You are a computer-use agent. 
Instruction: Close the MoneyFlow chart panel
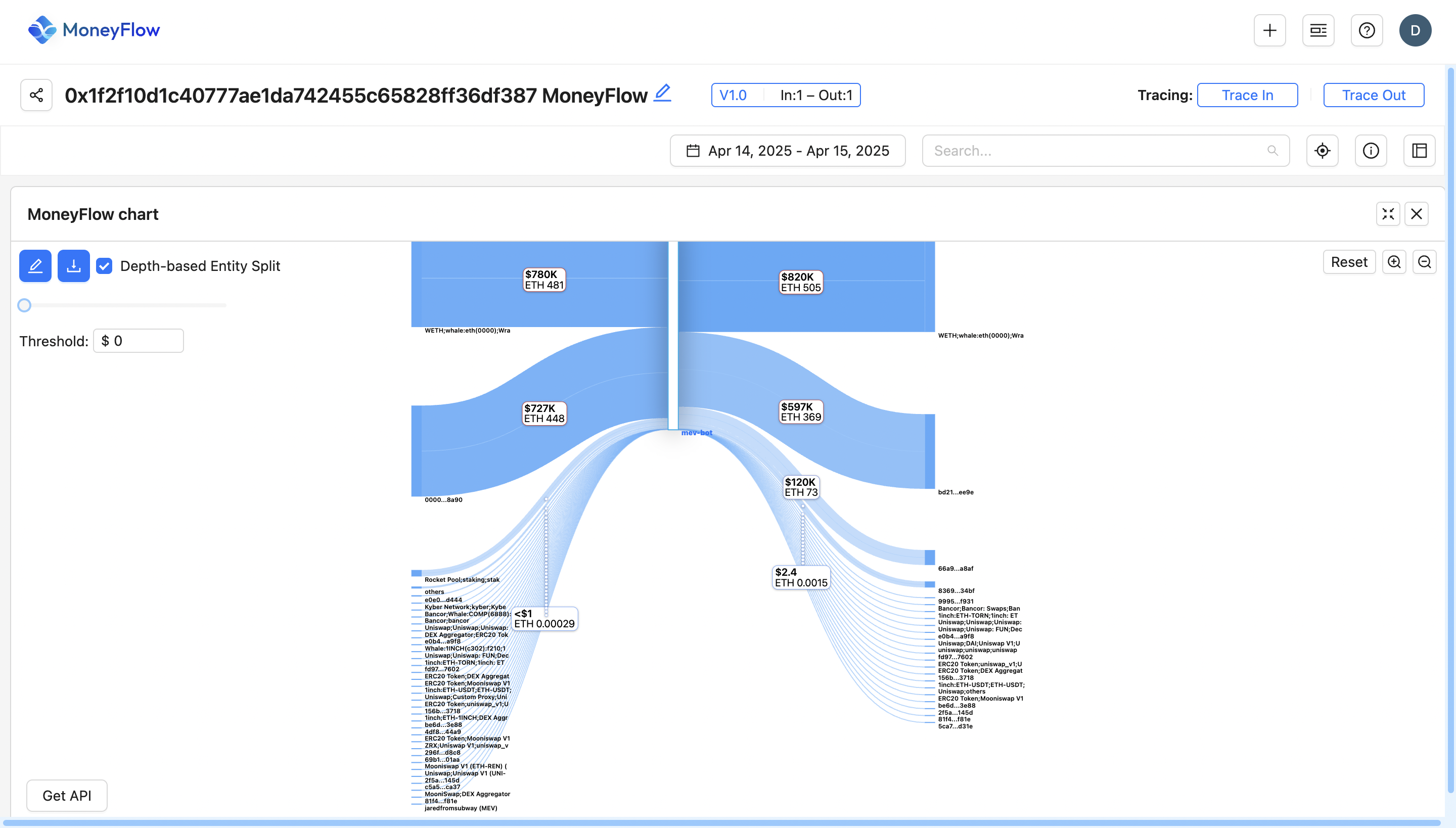click(x=1417, y=214)
